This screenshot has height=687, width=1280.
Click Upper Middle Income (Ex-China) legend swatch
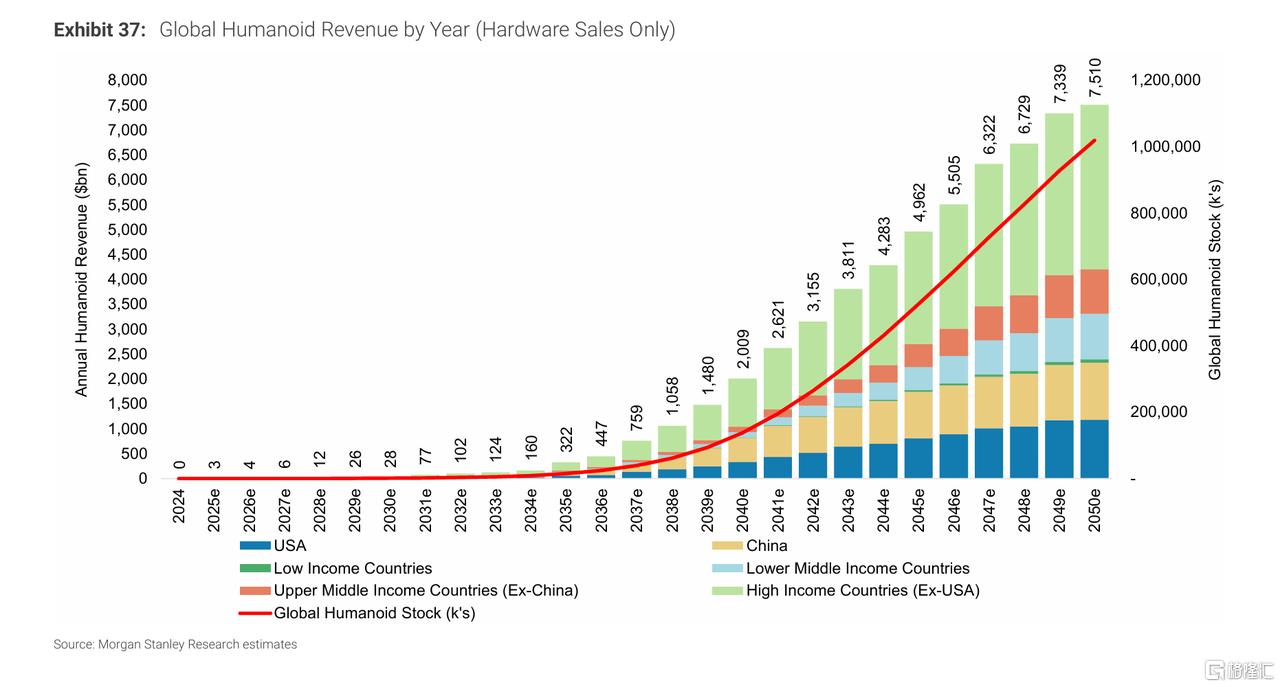click(x=255, y=590)
